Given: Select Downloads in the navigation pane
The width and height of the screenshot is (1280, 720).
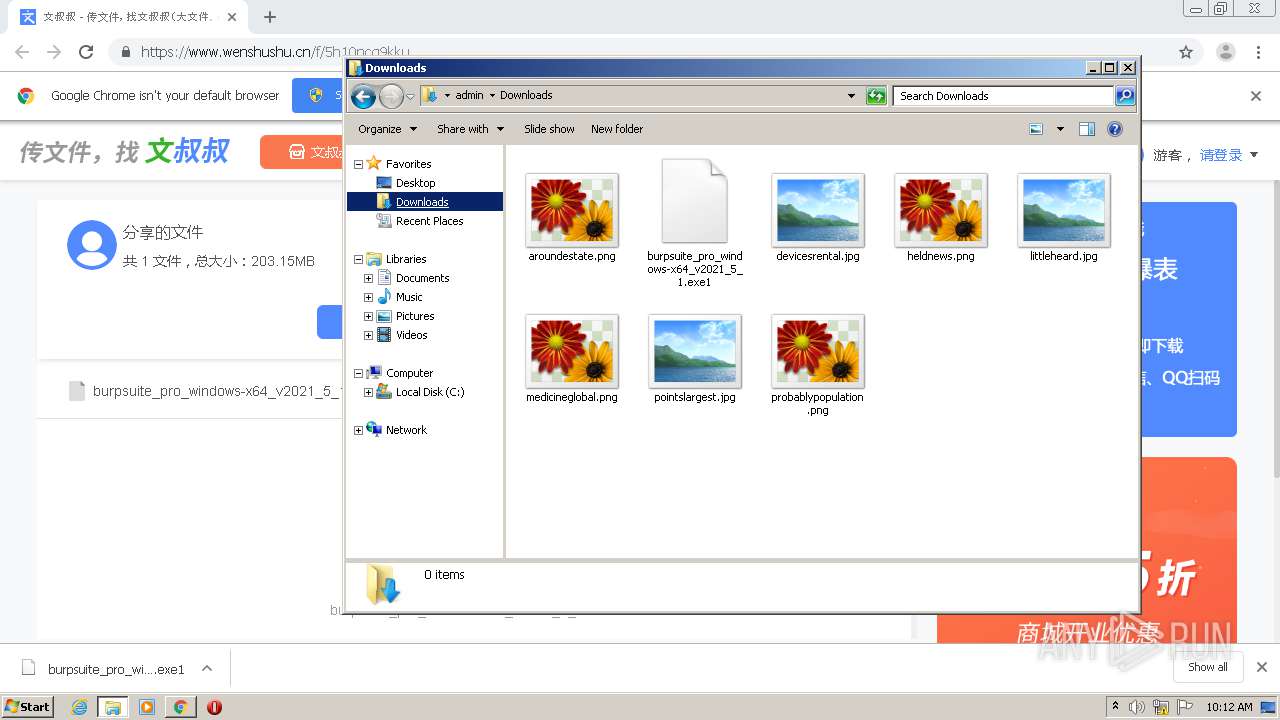Looking at the screenshot, I should [422, 202].
